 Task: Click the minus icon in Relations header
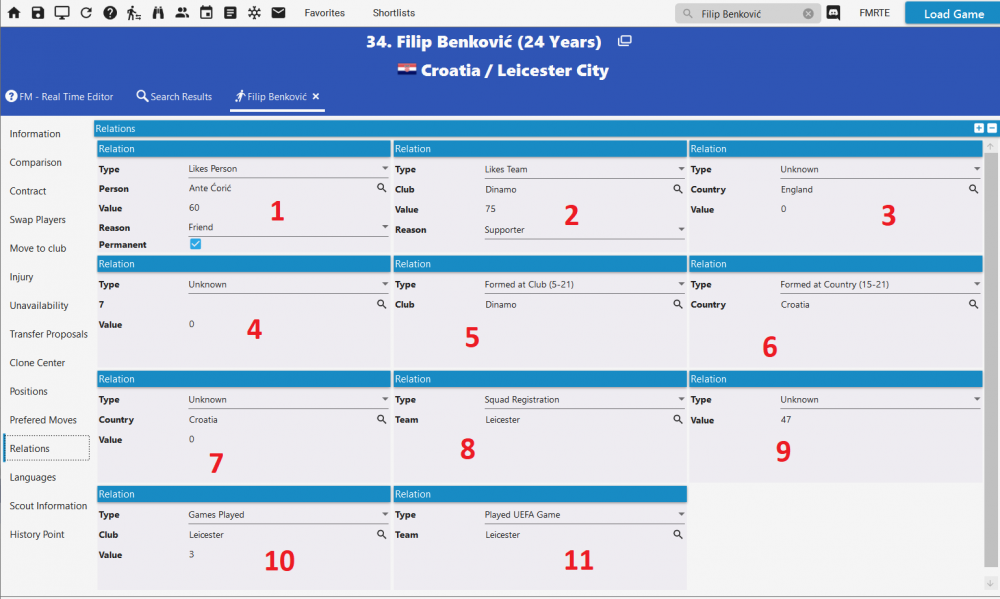tap(992, 128)
